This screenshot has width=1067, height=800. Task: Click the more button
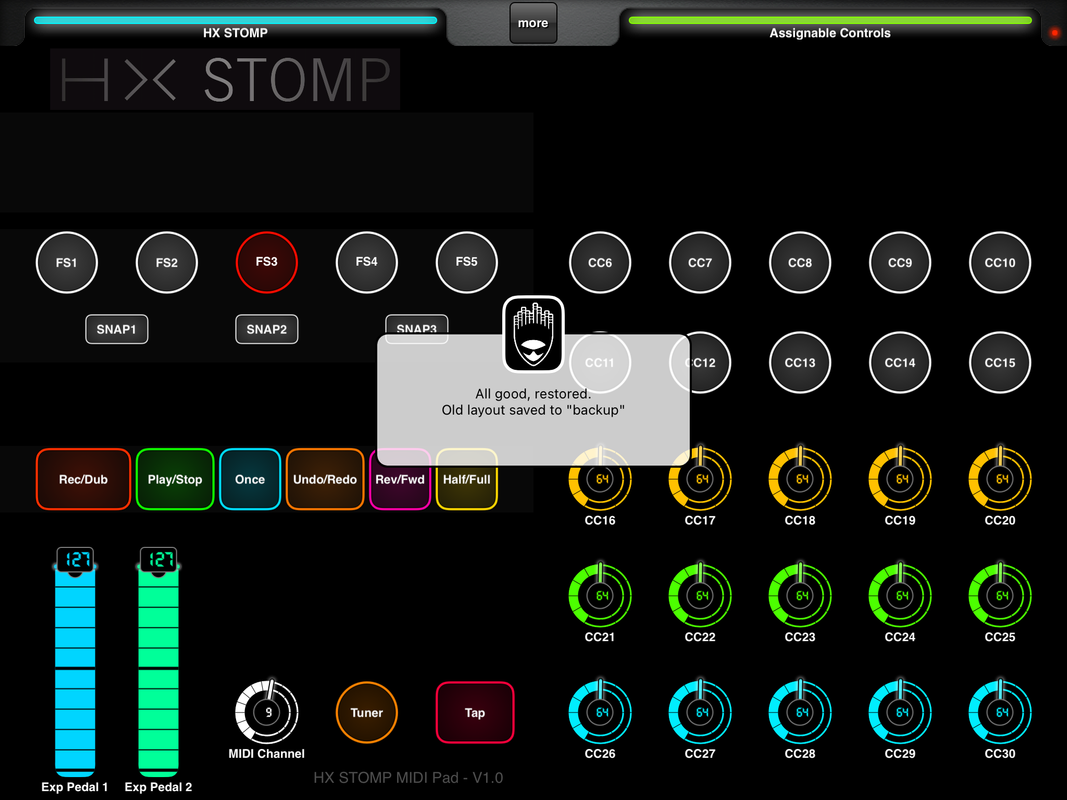tap(533, 23)
